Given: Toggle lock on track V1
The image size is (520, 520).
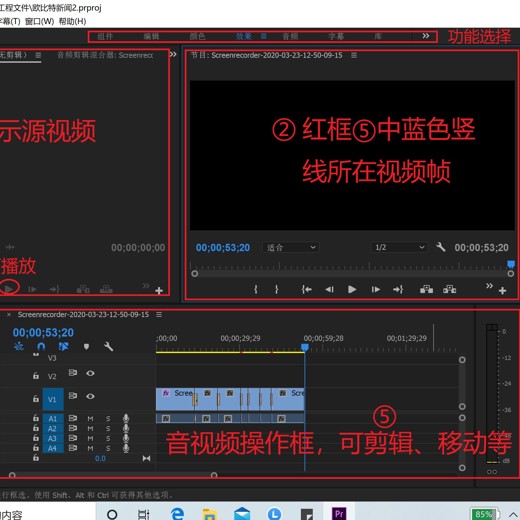Looking at the screenshot, I should (x=36, y=398).
